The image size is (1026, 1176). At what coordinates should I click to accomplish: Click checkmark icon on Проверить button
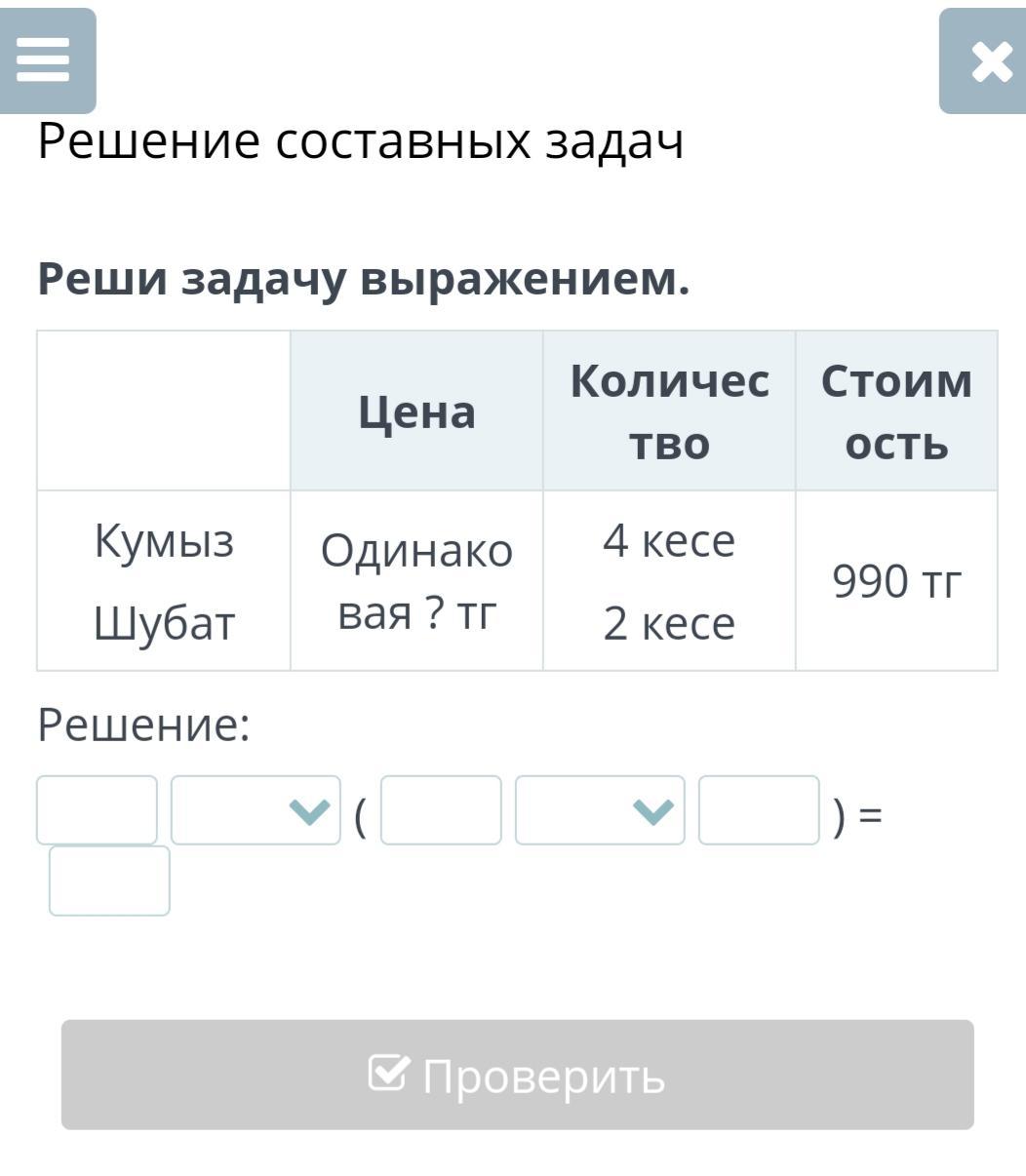tap(388, 1073)
